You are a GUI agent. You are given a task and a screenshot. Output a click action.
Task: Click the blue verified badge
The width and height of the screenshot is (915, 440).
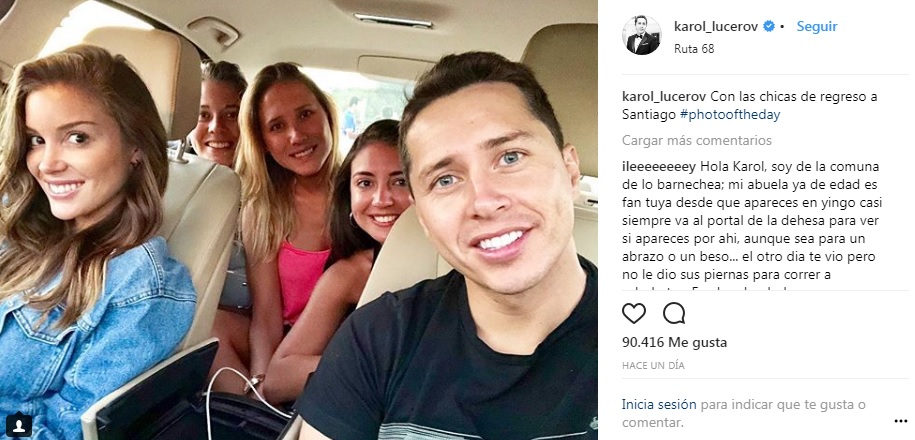coord(769,26)
